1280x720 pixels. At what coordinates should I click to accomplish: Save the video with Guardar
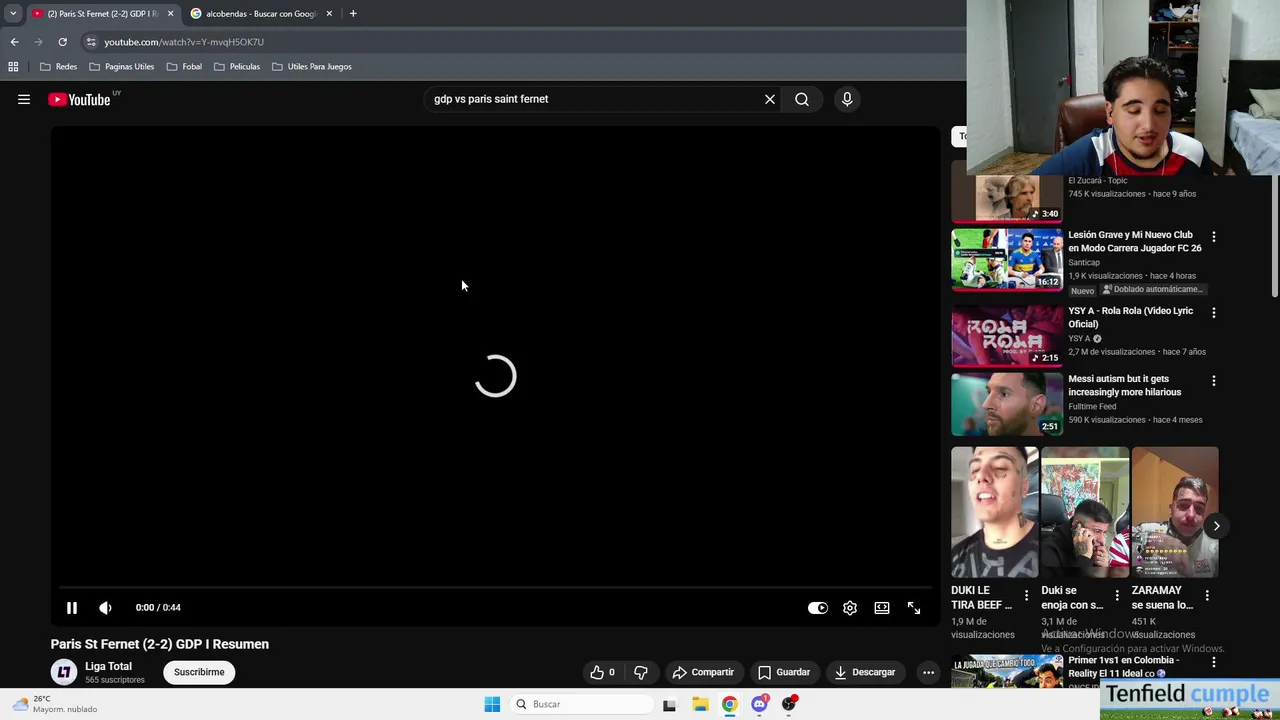784,672
